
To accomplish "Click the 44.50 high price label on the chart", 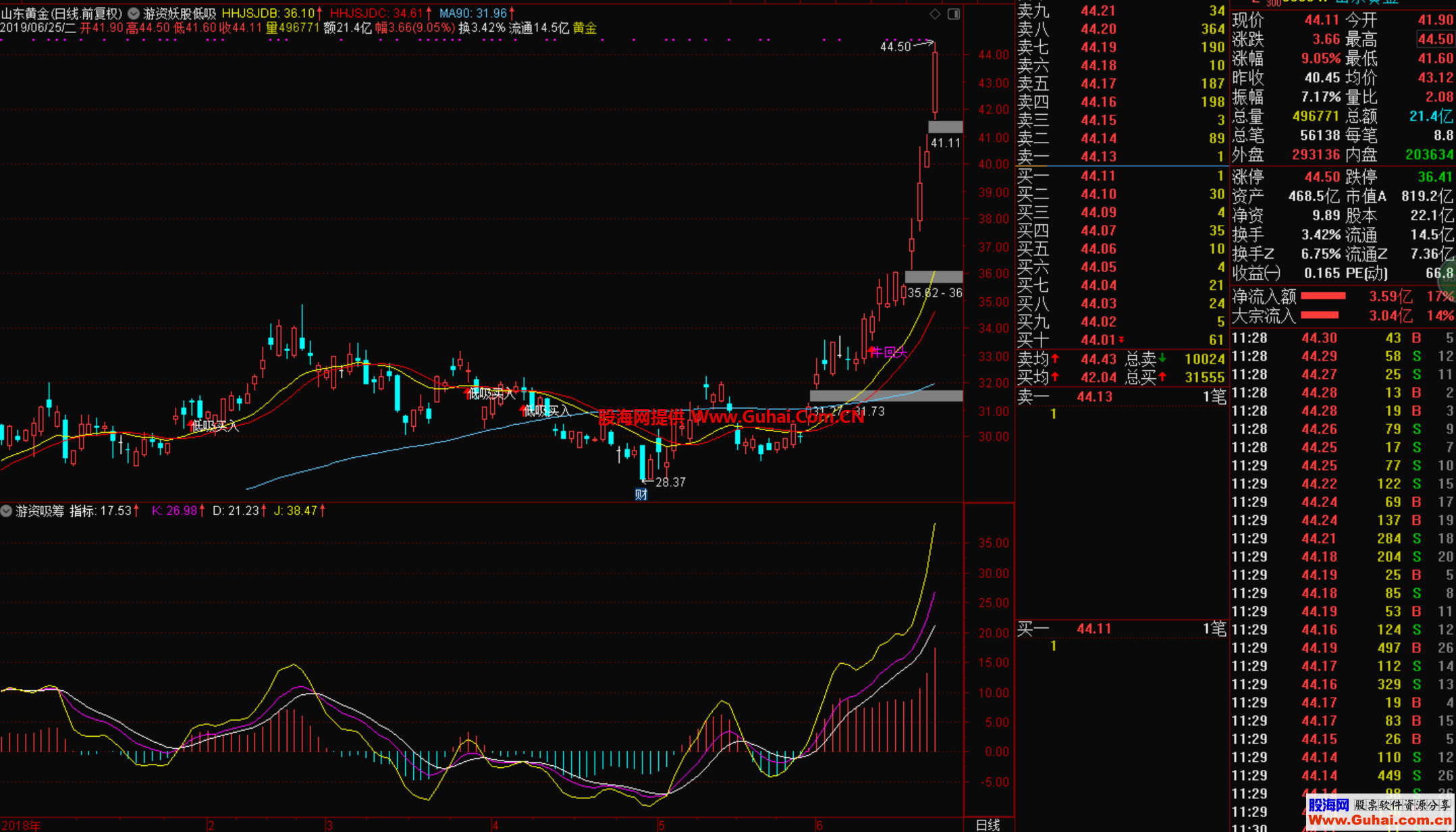I will pyautogui.click(x=896, y=47).
